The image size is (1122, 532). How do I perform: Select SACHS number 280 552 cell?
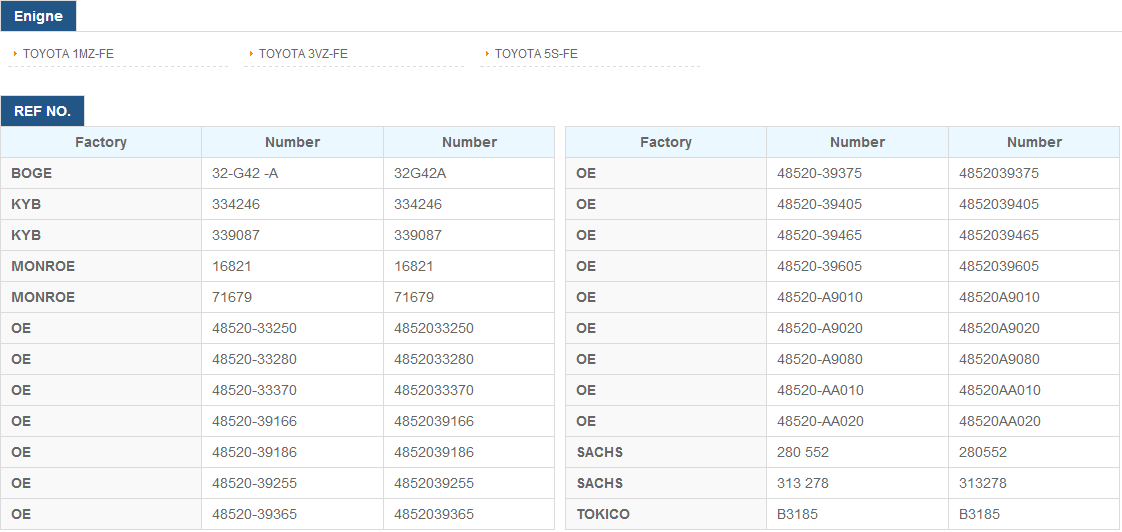click(858, 453)
